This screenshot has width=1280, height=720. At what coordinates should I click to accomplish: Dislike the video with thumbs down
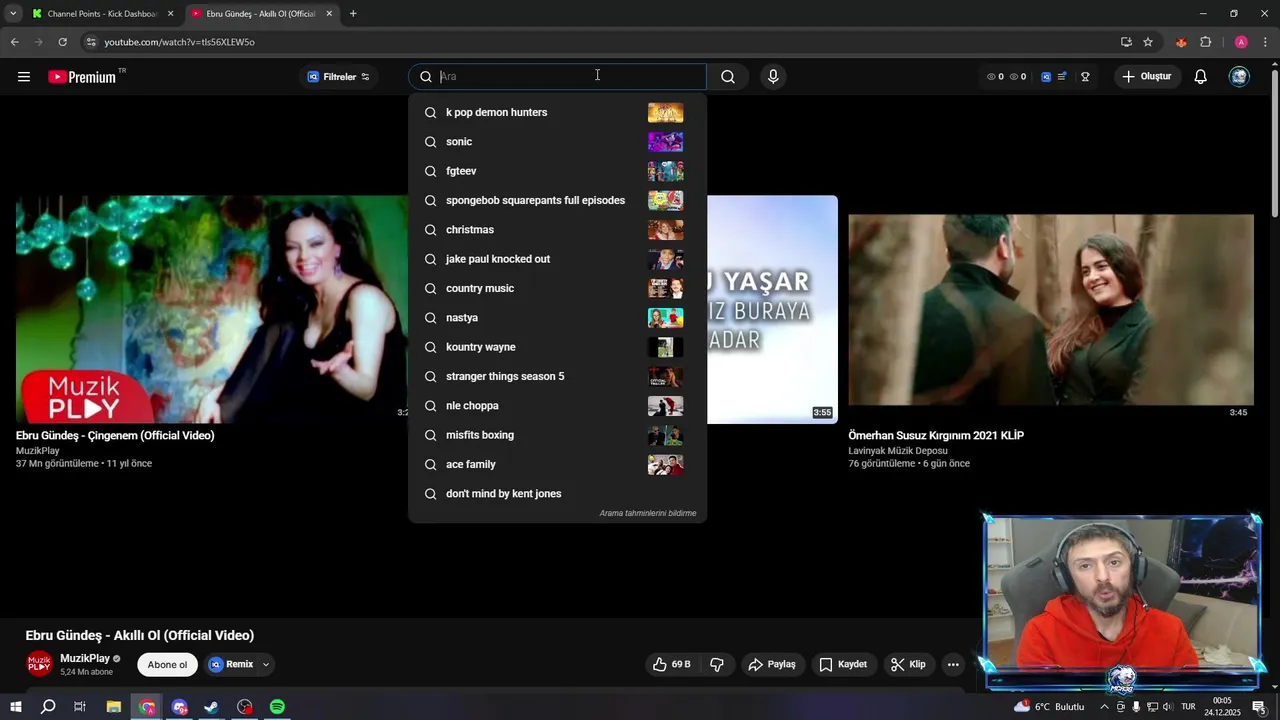point(717,664)
